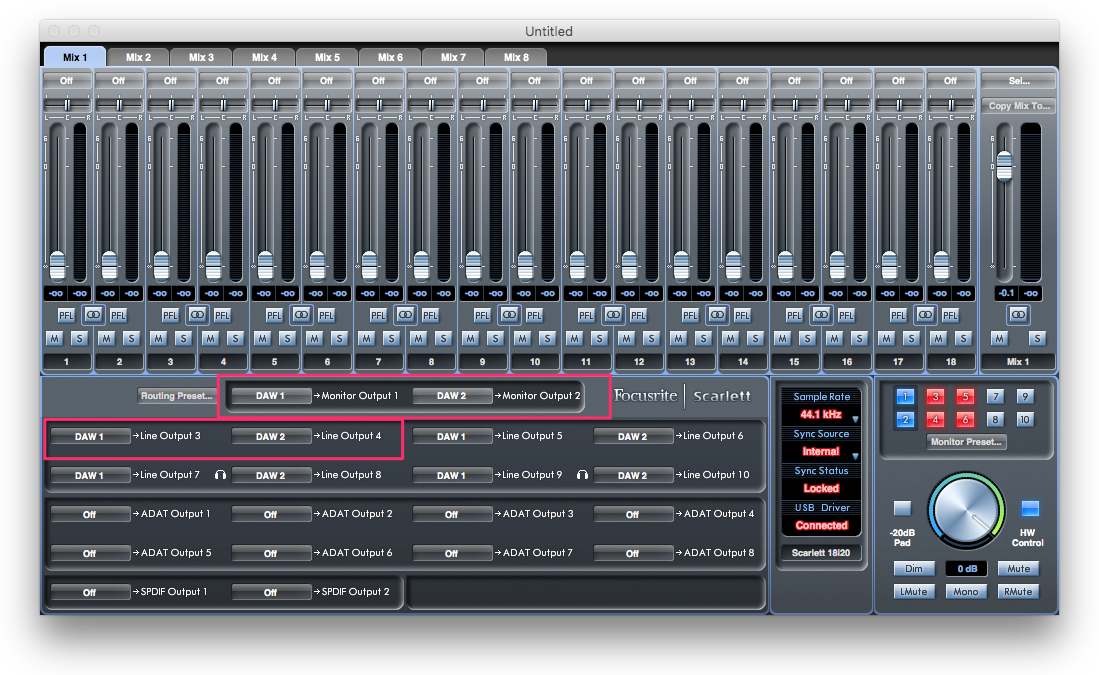This screenshot has height=675, width=1099.
Task: Click stereo link icon for channels 13-14
Action: coord(716,315)
